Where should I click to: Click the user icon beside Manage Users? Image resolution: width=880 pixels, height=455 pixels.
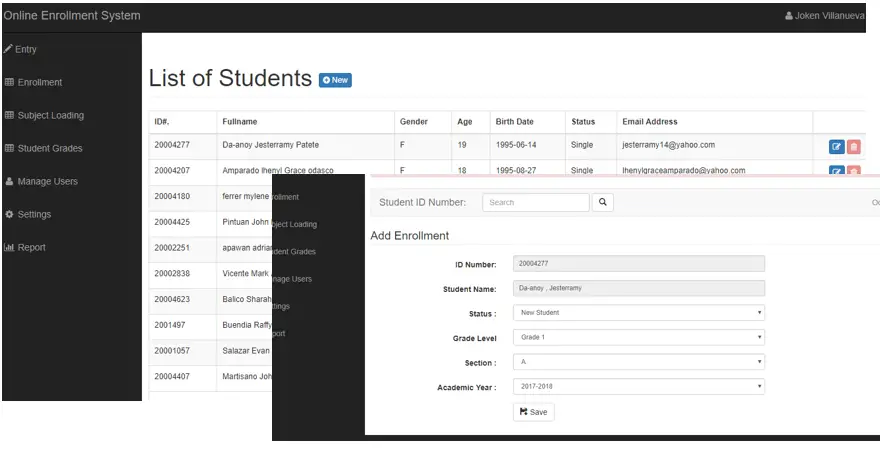(x=9, y=181)
